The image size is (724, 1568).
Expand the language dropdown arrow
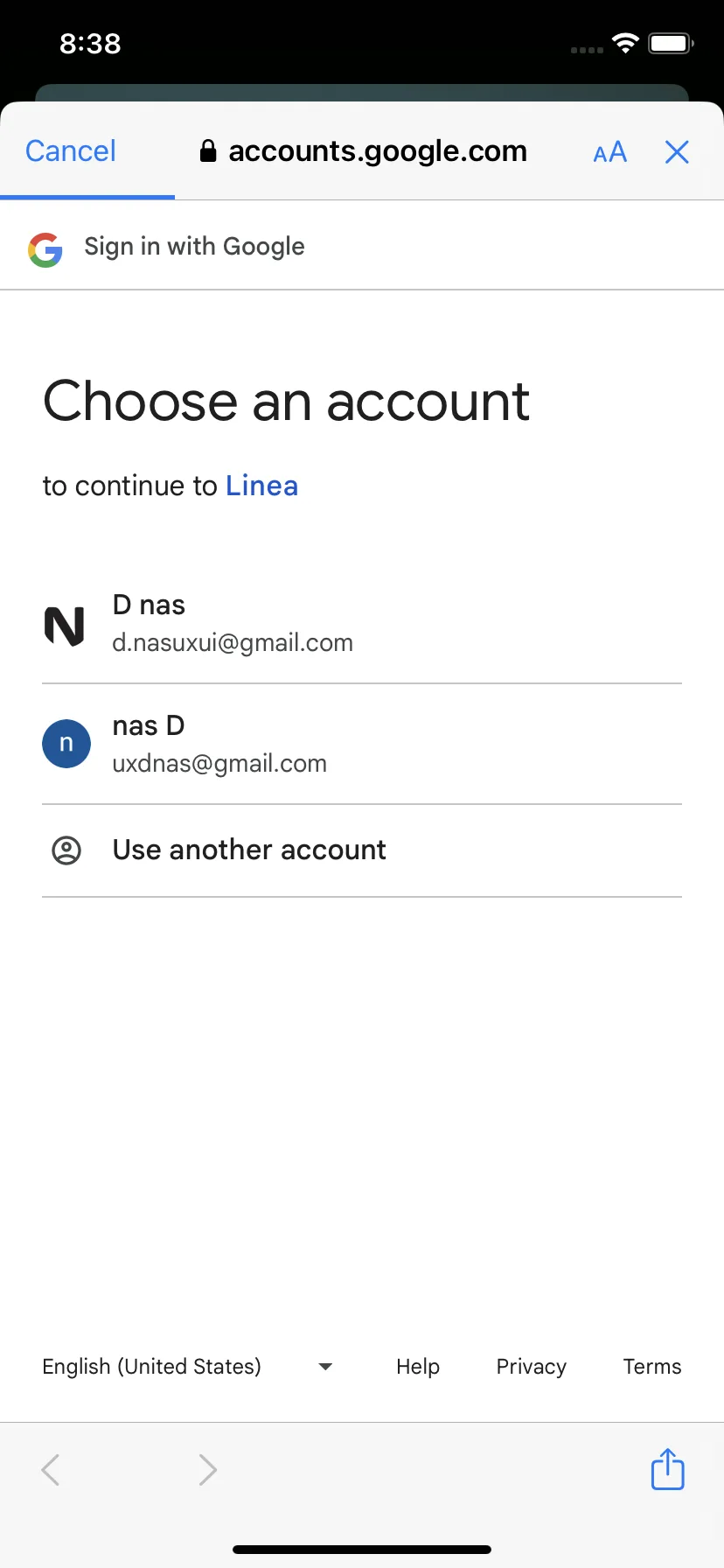325,1367
